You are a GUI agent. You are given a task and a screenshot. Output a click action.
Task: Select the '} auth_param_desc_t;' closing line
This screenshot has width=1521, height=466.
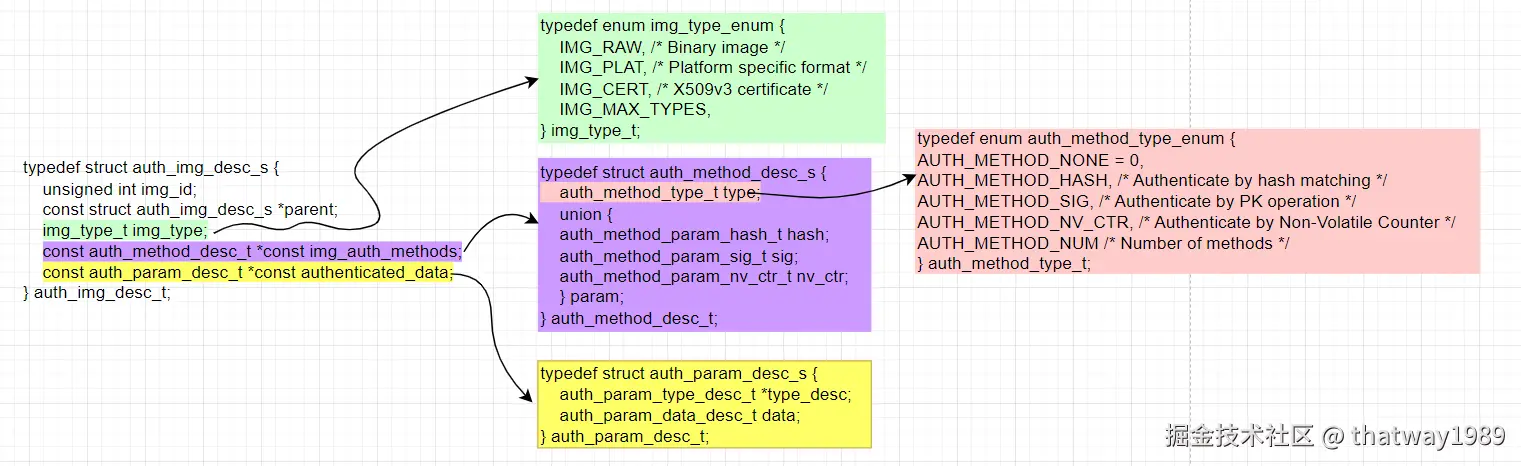pos(625,436)
